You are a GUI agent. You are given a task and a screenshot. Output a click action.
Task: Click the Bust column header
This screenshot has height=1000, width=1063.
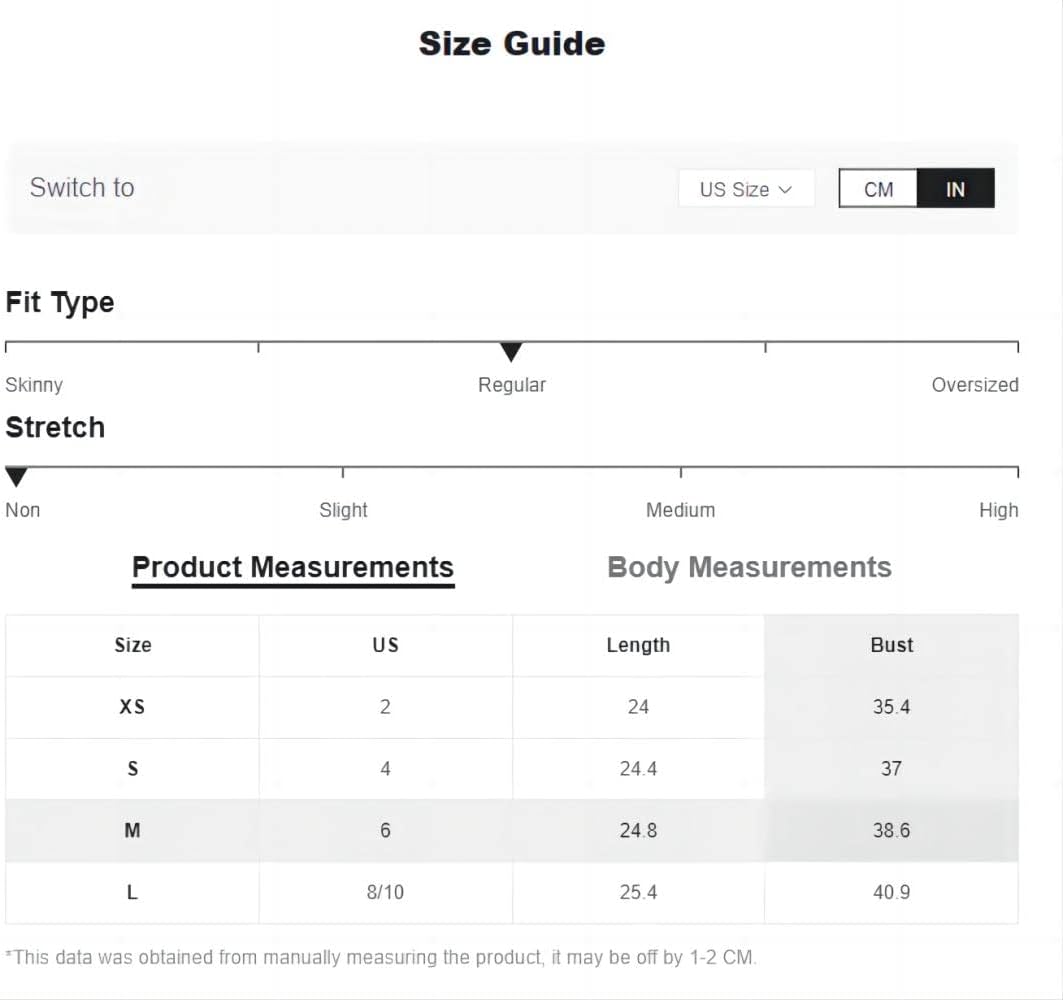pos(891,645)
